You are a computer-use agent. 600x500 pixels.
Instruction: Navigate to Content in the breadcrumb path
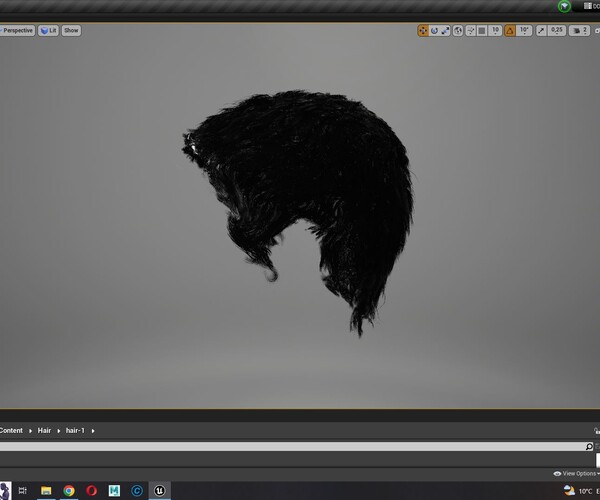[x=11, y=430]
